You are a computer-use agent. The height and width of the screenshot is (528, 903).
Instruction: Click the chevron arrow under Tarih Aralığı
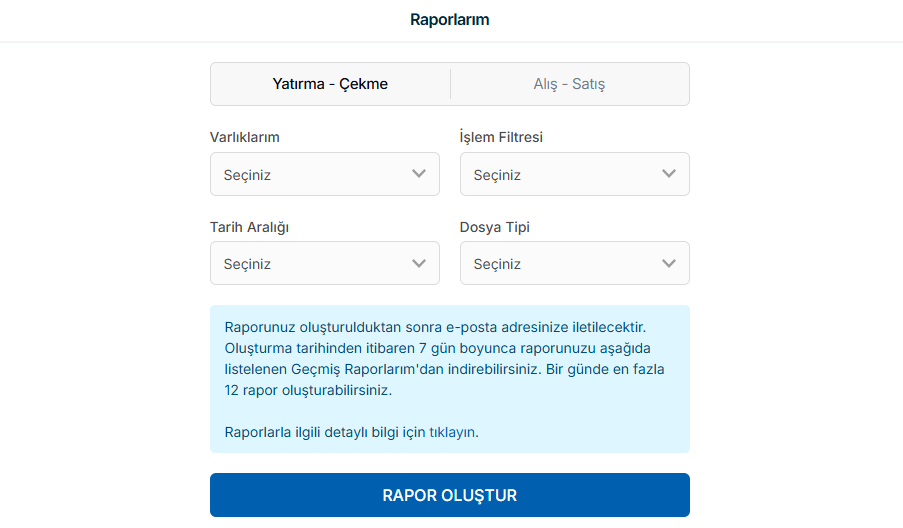(x=419, y=263)
